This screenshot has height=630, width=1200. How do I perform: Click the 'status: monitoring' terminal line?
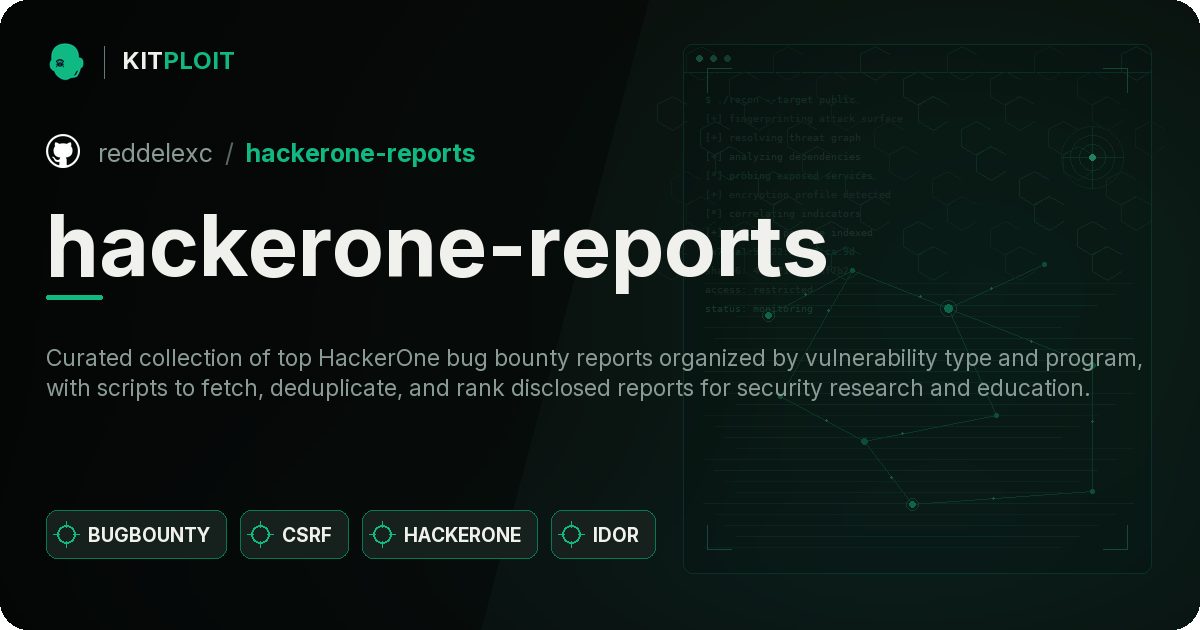click(x=759, y=309)
